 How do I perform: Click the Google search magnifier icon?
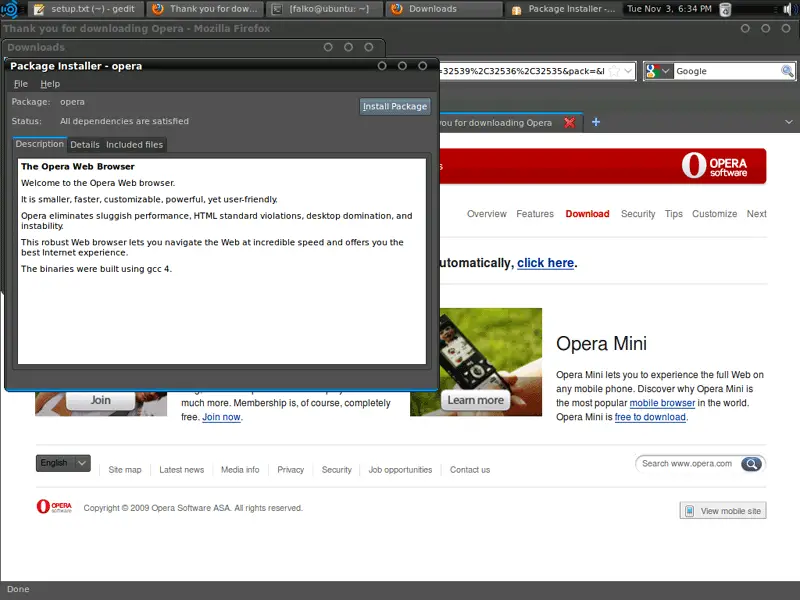(787, 71)
